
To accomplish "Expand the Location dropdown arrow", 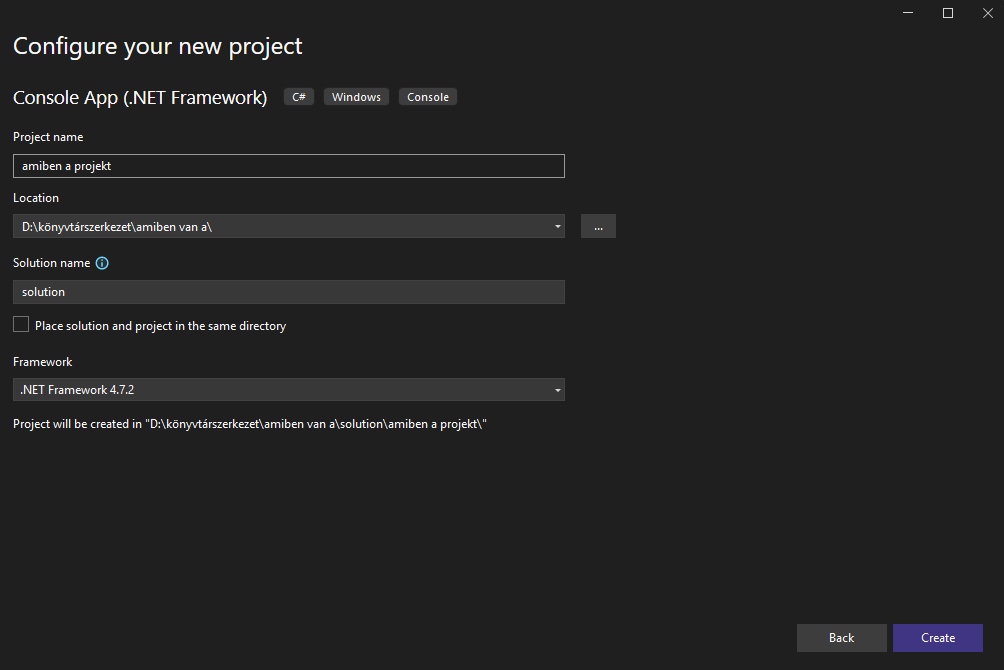I will 557,227.
